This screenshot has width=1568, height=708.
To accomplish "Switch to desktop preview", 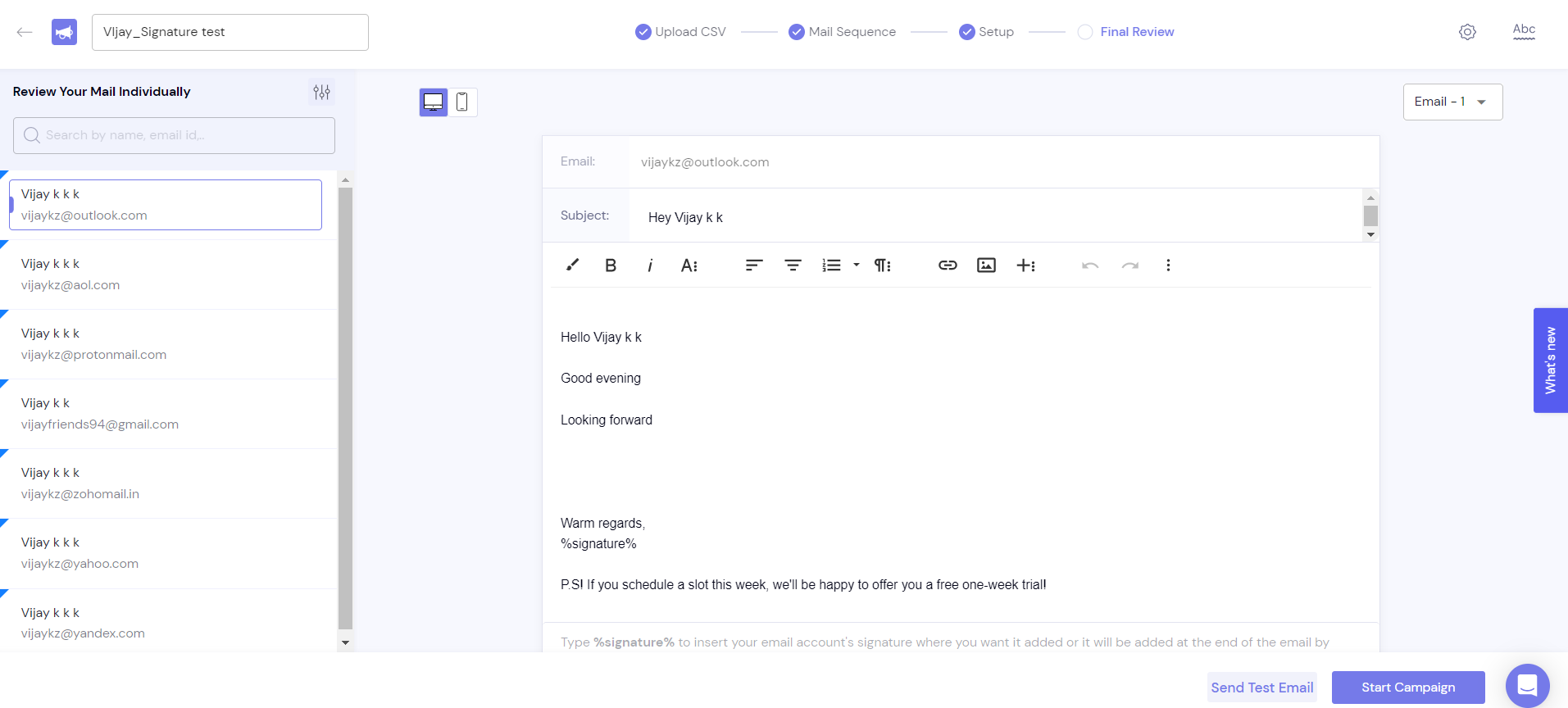I will point(434,102).
